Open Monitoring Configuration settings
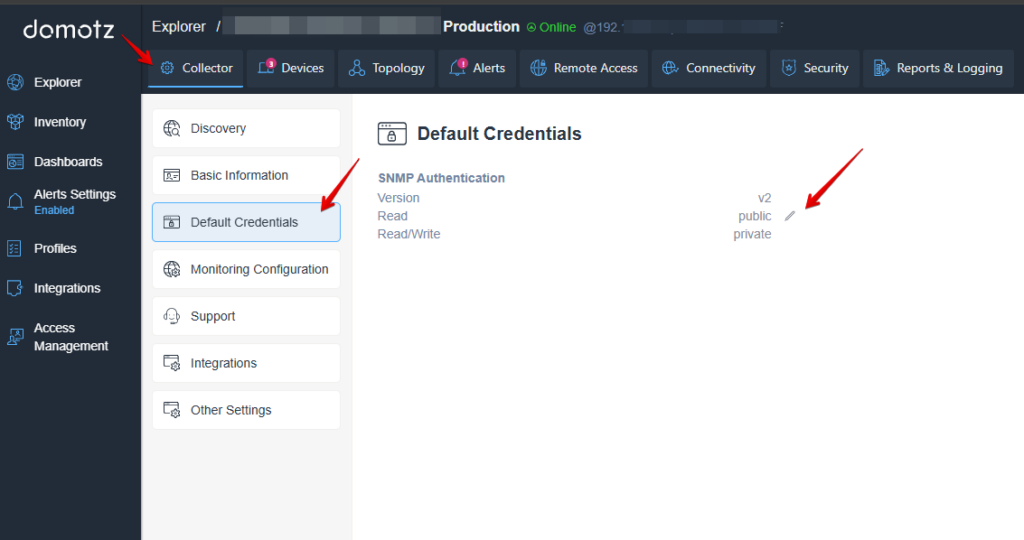Image resolution: width=1024 pixels, height=540 pixels. coord(246,269)
